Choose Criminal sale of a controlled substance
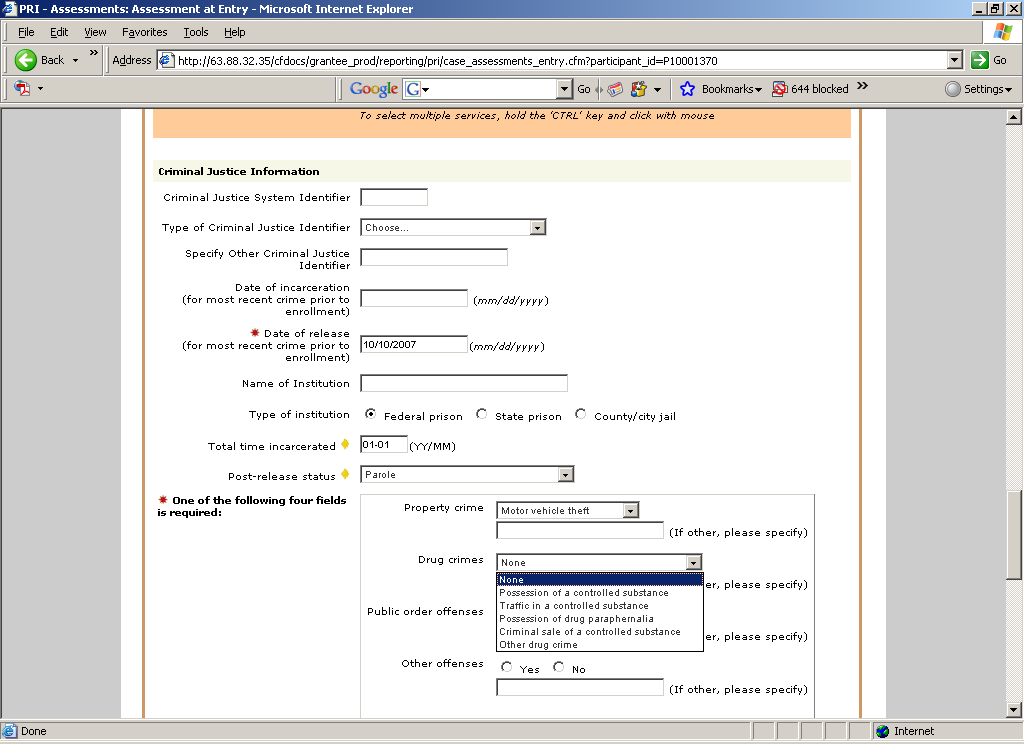 (600, 632)
